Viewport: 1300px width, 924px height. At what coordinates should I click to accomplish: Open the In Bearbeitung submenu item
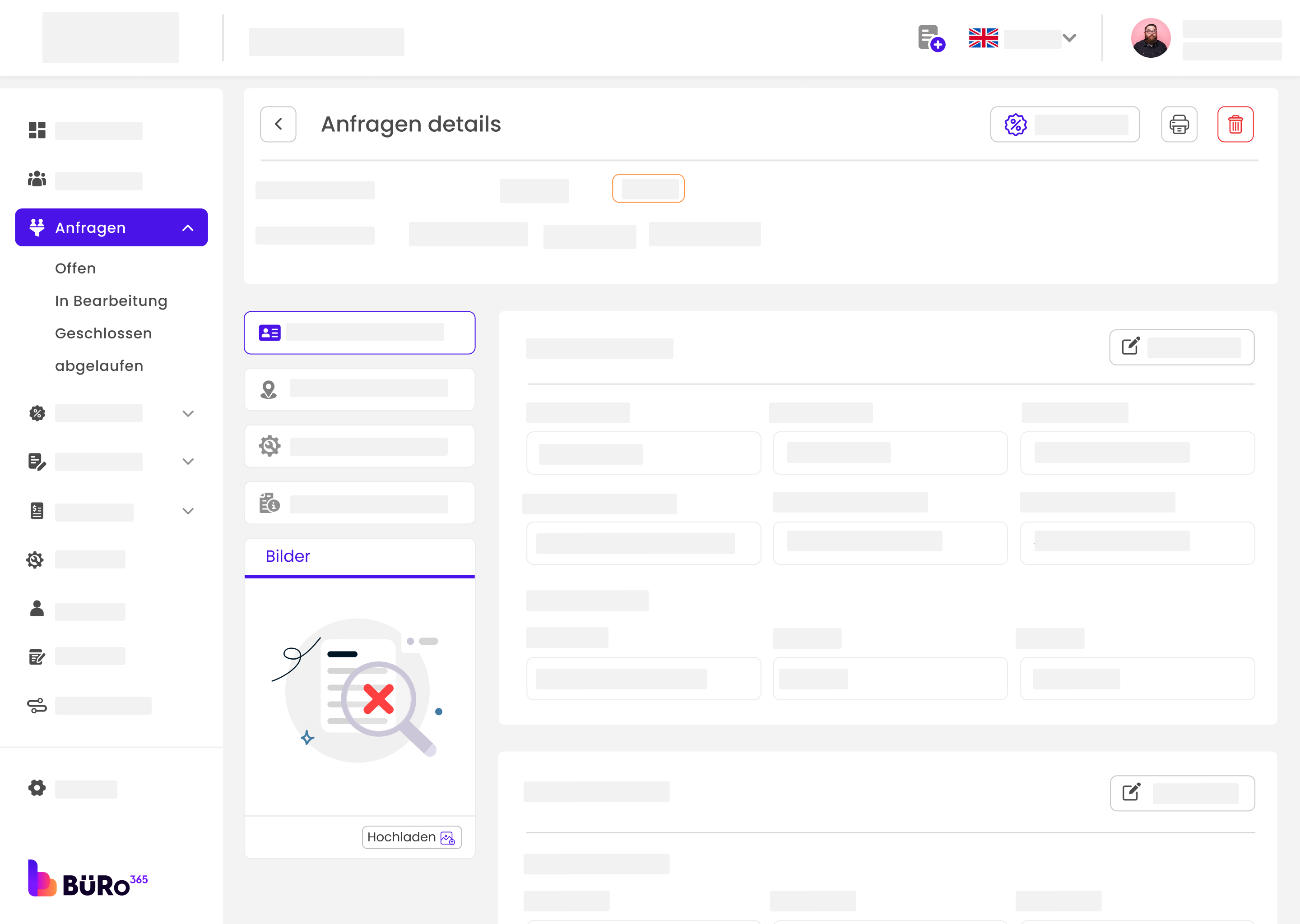(111, 301)
